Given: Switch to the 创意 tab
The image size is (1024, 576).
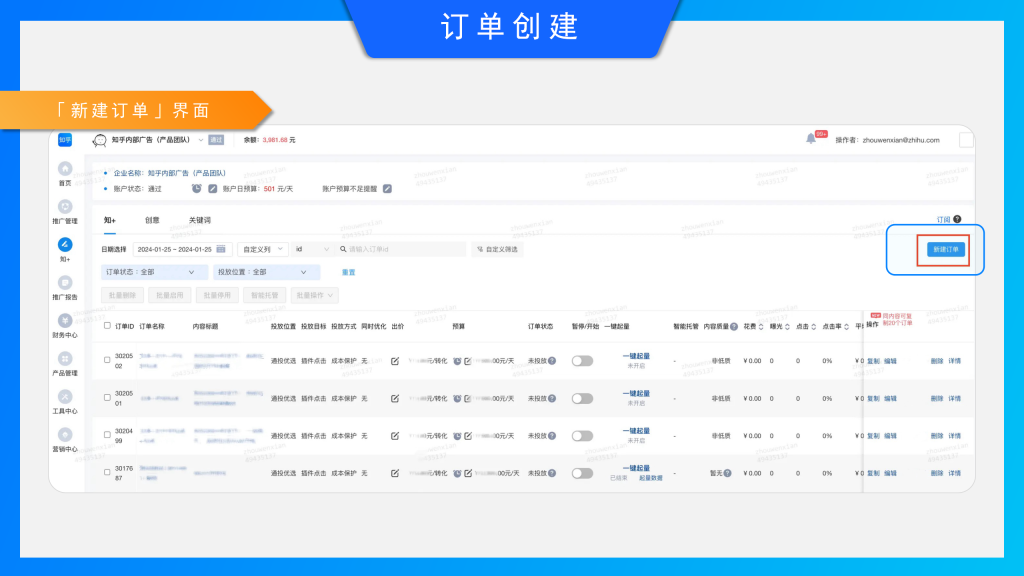Looking at the screenshot, I should pyautogui.click(x=152, y=220).
